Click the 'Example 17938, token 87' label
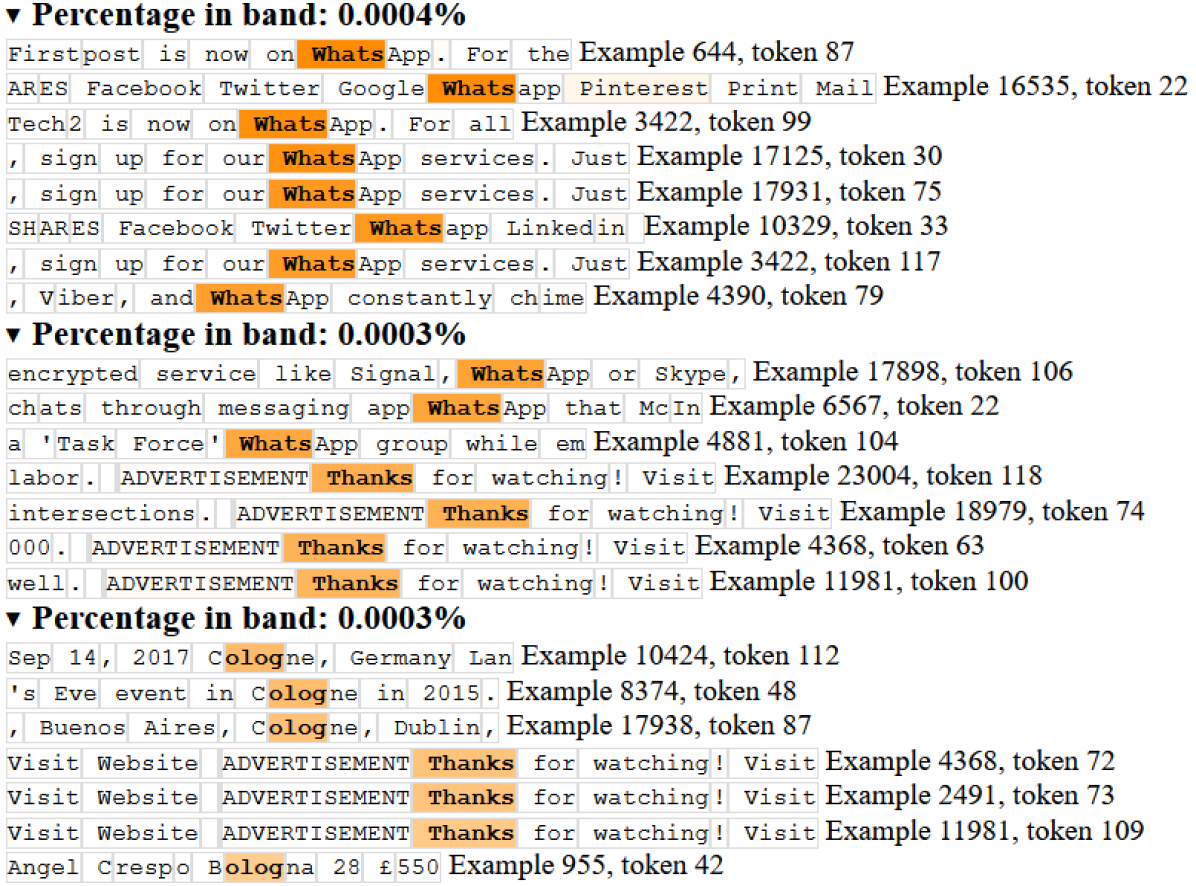This screenshot has width=1196, height=886. click(659, 726)
